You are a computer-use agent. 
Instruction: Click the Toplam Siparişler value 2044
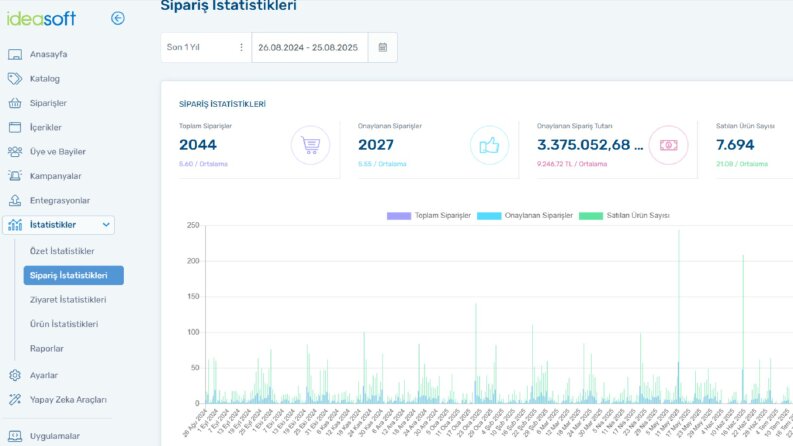(x=198, y=145)
